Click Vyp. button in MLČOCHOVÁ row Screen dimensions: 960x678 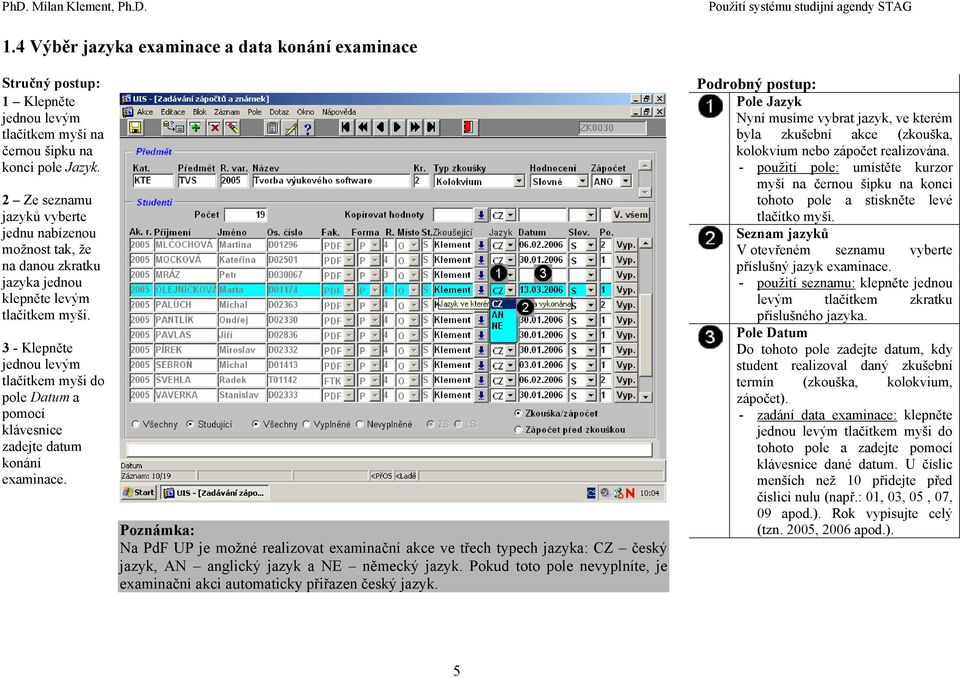pos(625,245)
